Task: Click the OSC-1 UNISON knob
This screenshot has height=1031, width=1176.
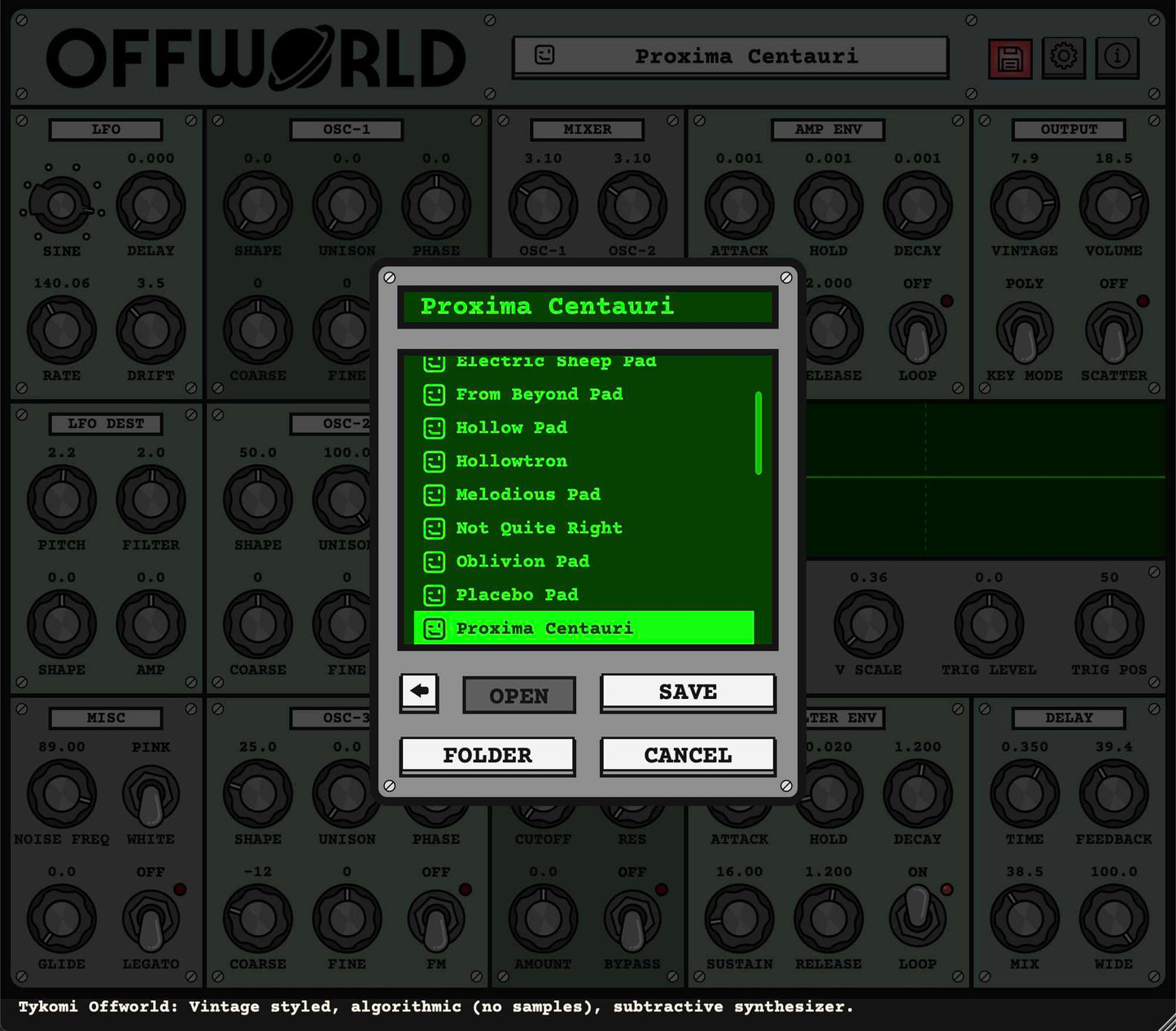Action: [347, 205]
